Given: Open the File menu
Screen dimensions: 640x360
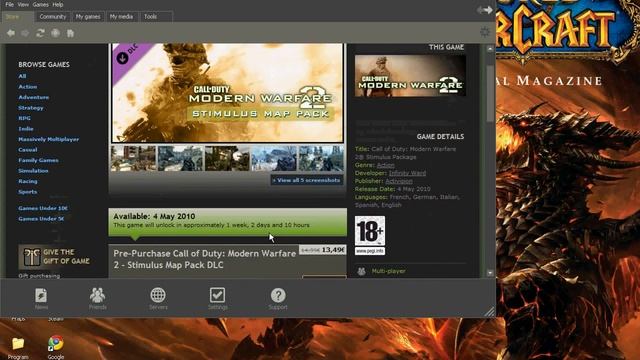Looking at the screenshot, I should (9, 4).
